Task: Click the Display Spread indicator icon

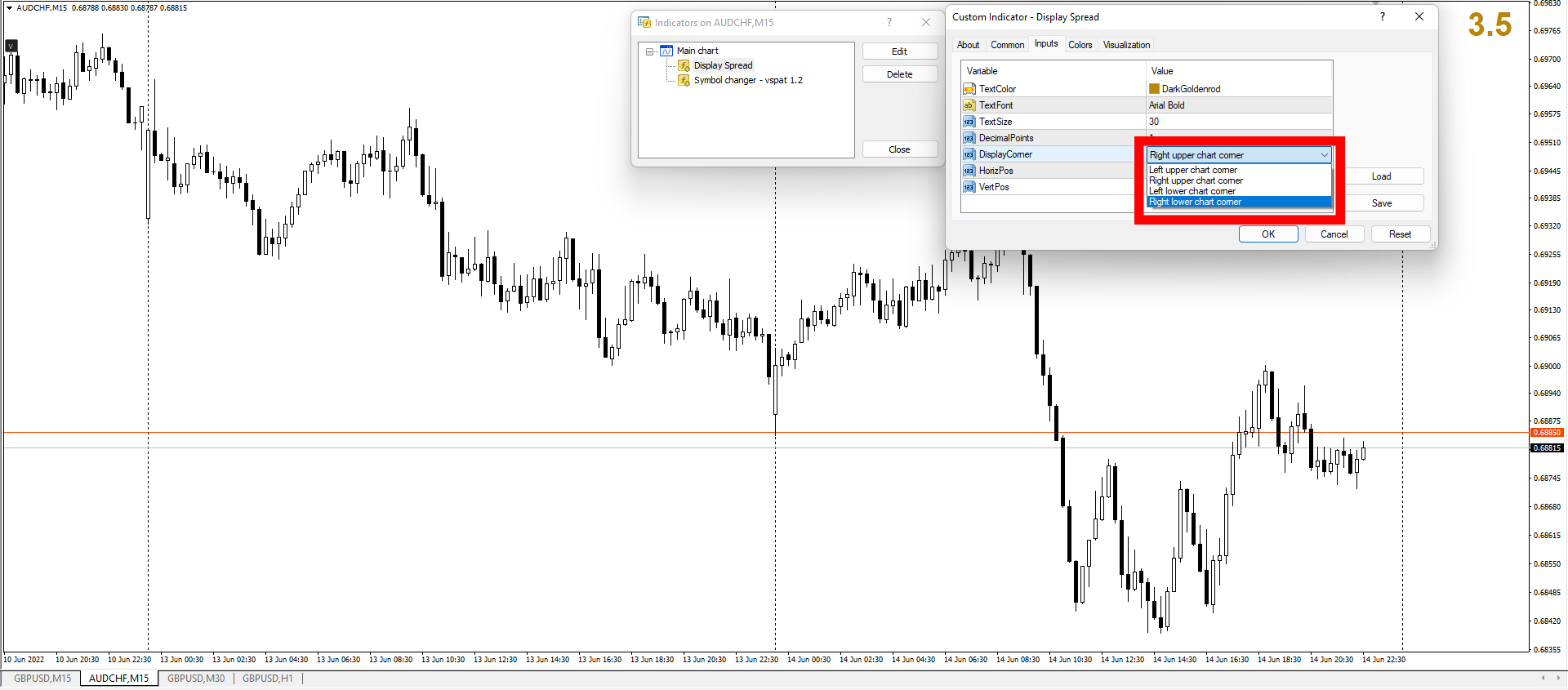Action: coord(684,65)
